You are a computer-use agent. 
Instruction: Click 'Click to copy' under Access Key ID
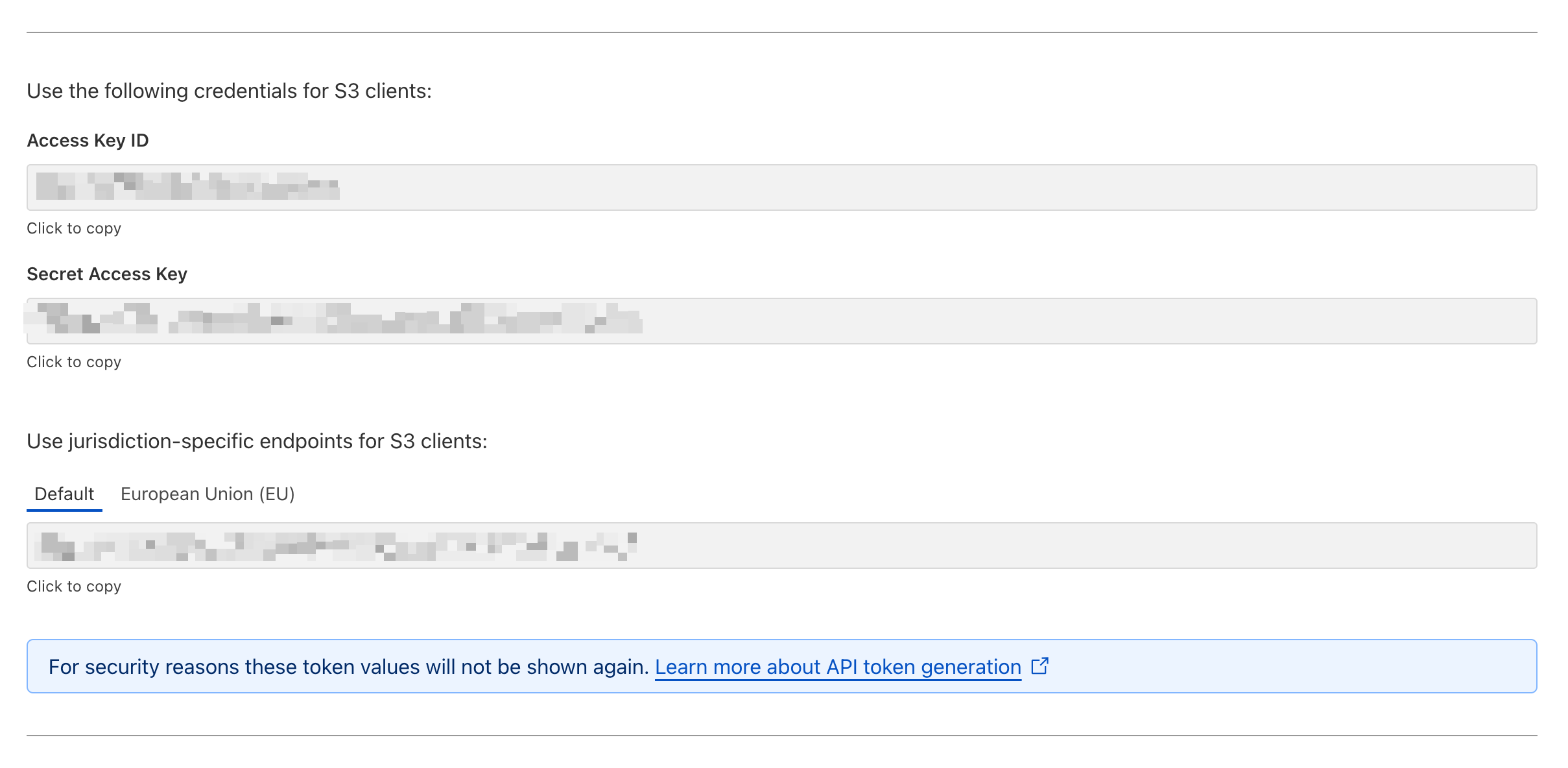point(75,228)
